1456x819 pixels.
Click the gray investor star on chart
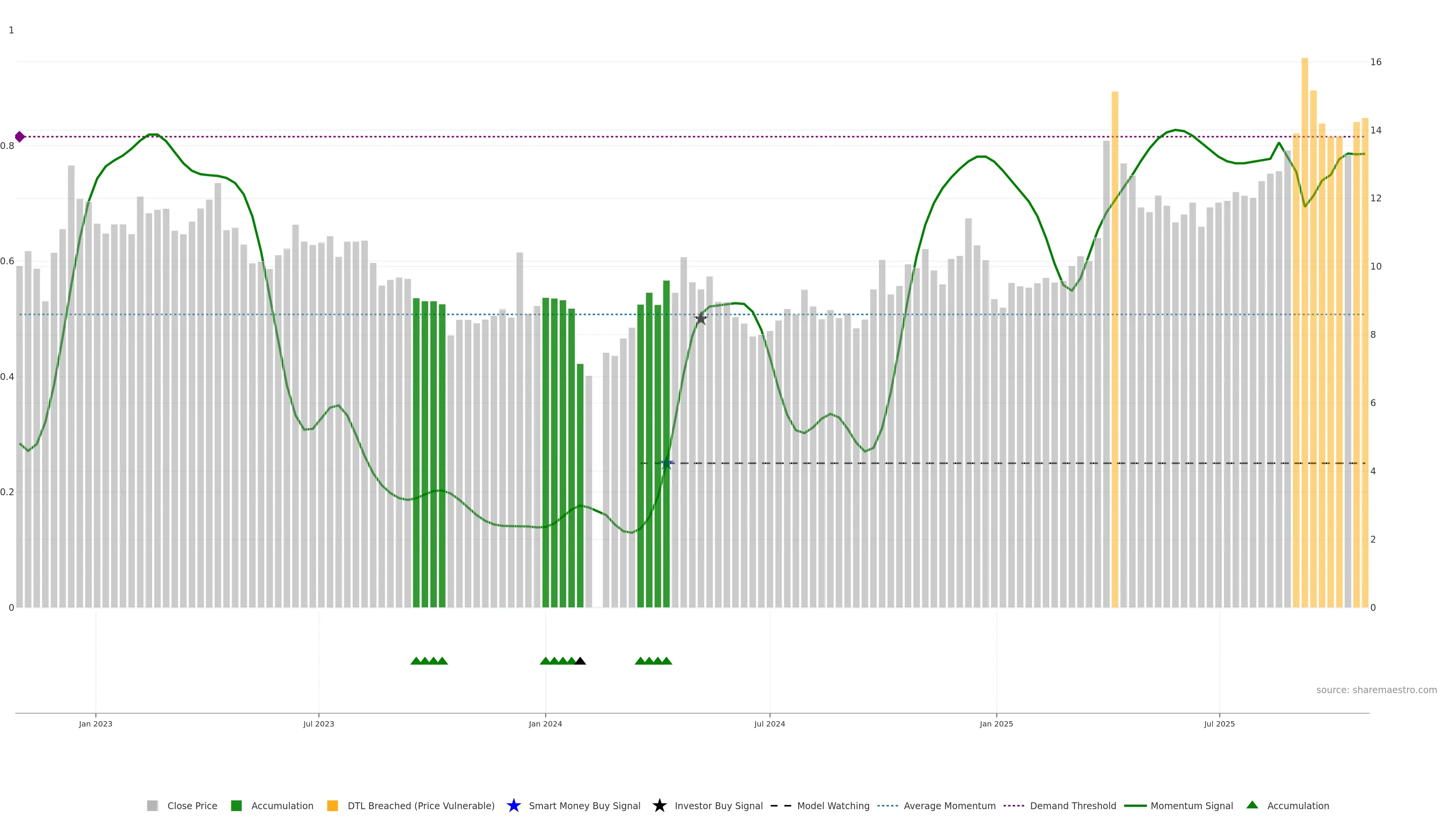[700, 319]
